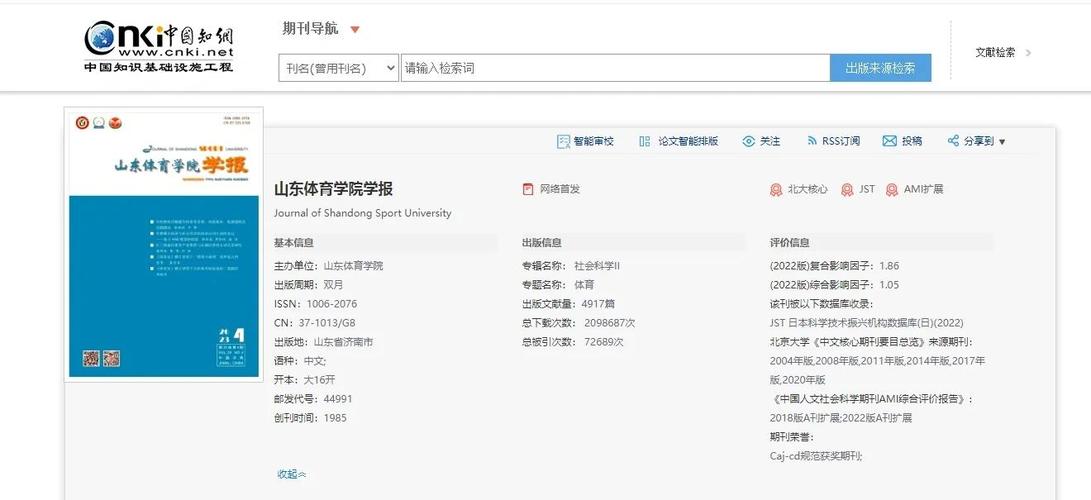Click the journal title 山东体育学院学报
This screenshot has height=500, width=1091.
[333, 189]
